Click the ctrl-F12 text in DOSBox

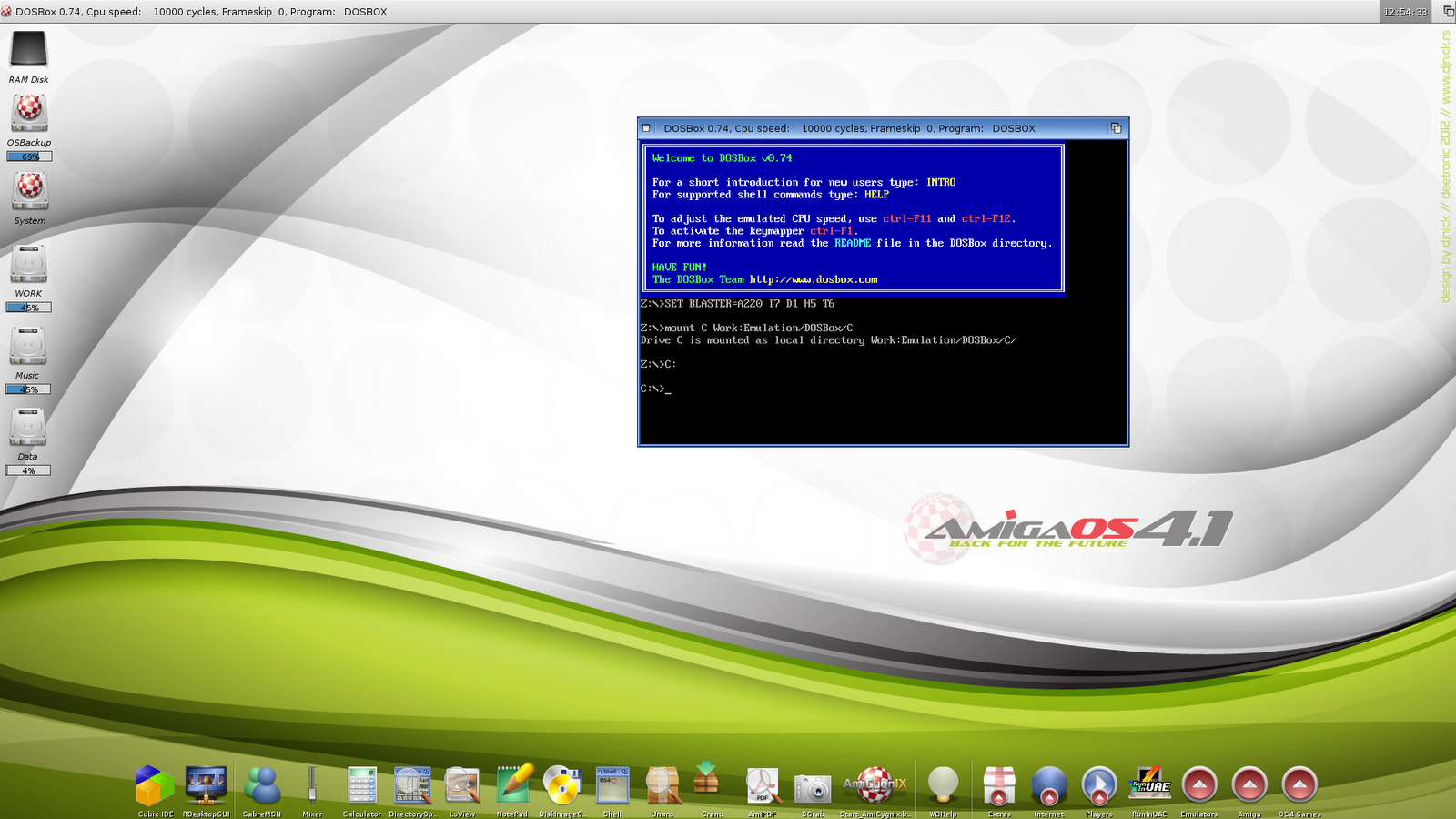coord(986,218)
